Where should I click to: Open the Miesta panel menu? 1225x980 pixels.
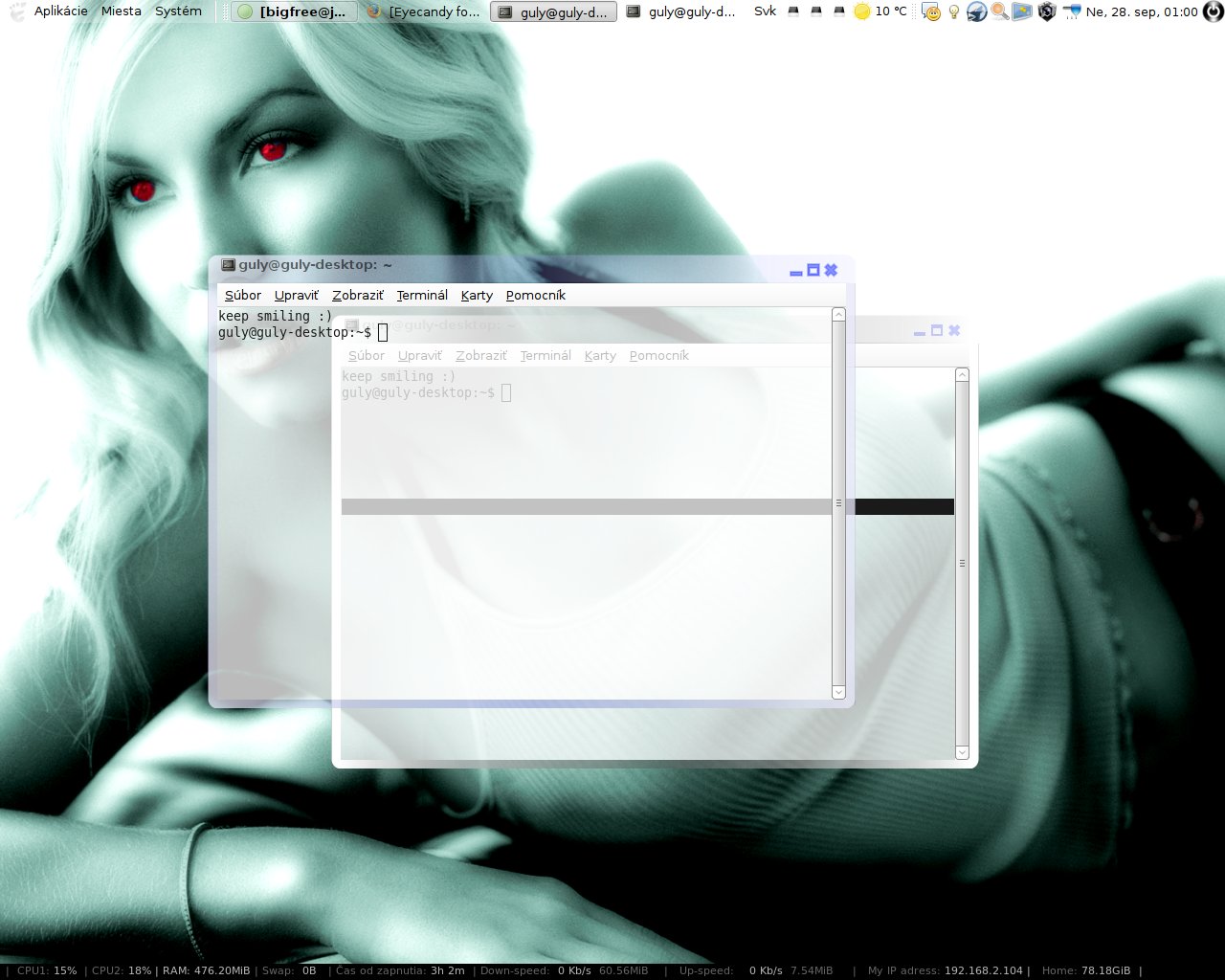122,11
